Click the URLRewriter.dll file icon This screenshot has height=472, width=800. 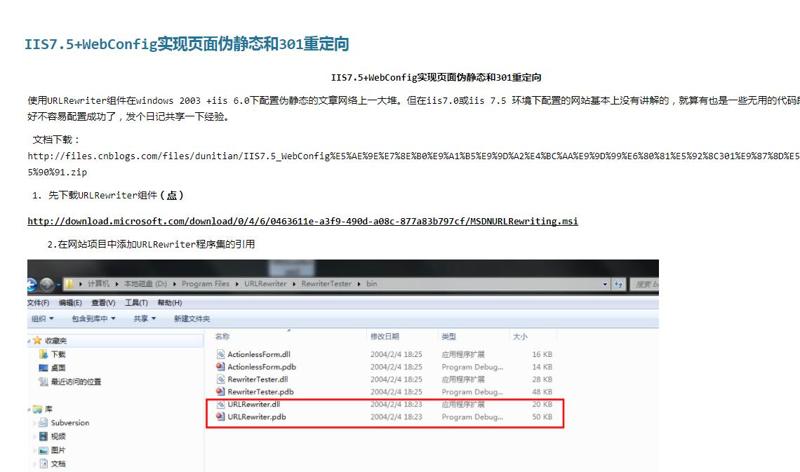(220, 404)
